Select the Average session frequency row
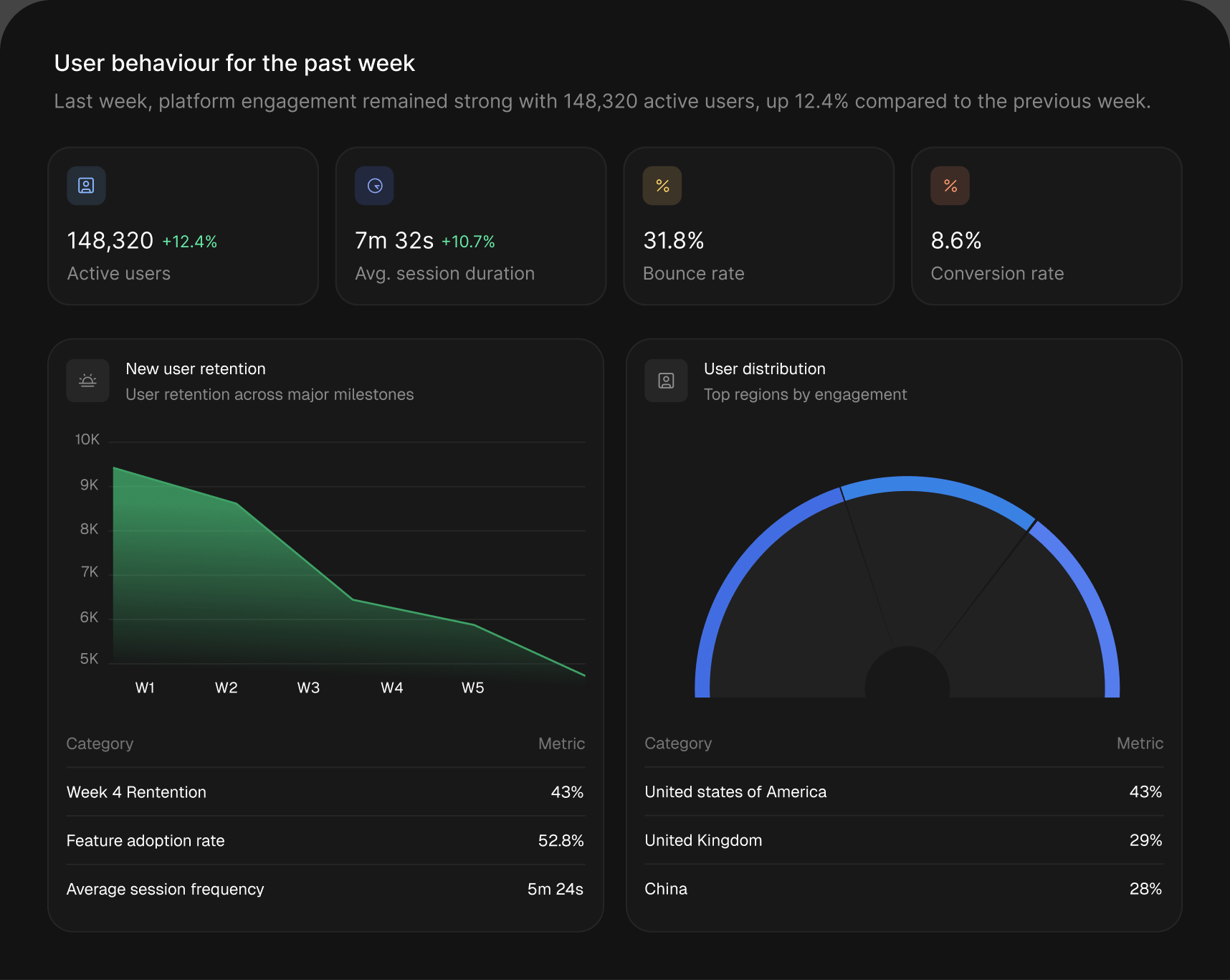This screenshot has height=980, width=1230. coord(325,889)
